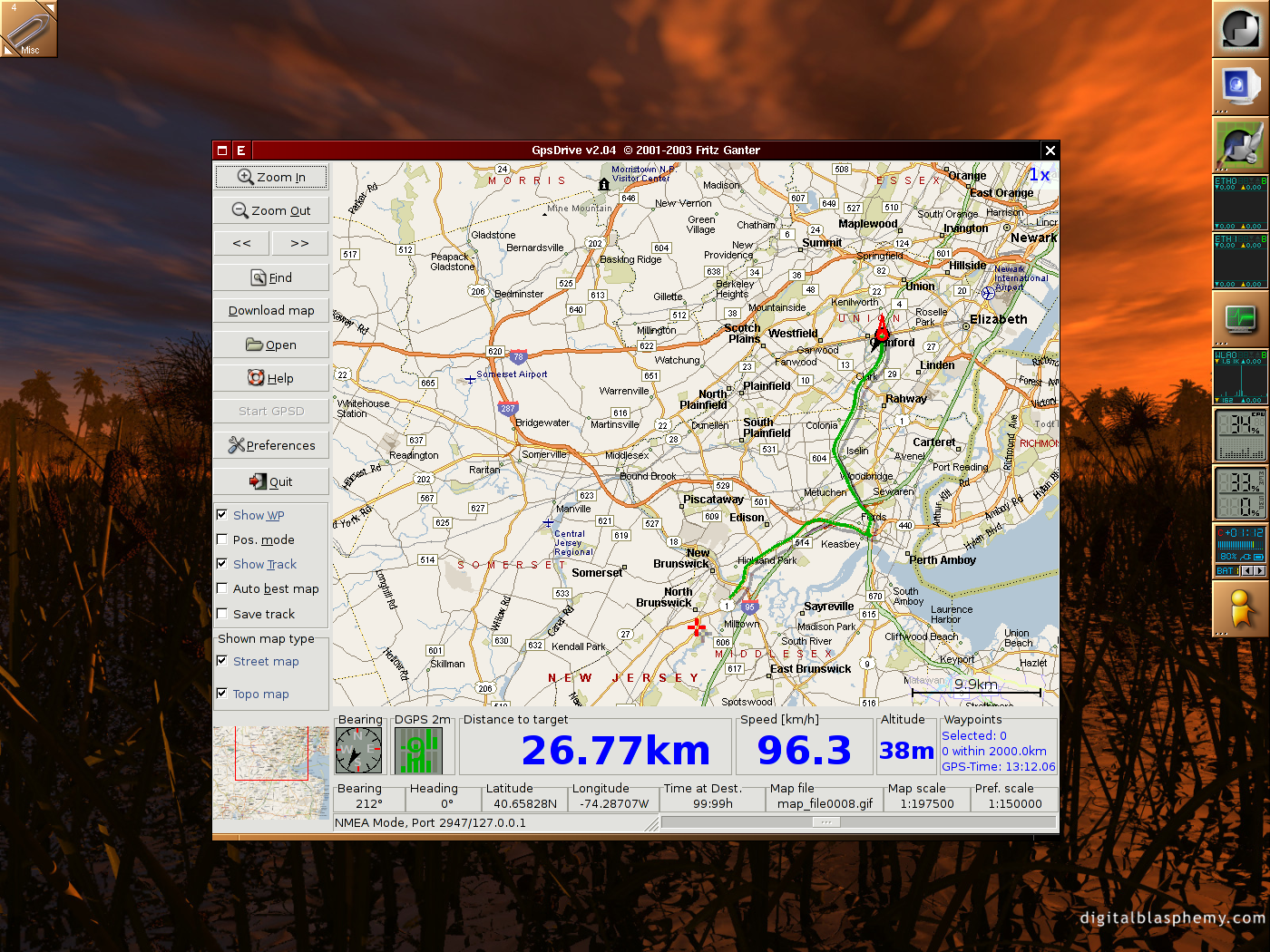Click the battery dockapp left arrow
The height and width of the screenshot is (952, 1270).
click(x=1246, y=570)
